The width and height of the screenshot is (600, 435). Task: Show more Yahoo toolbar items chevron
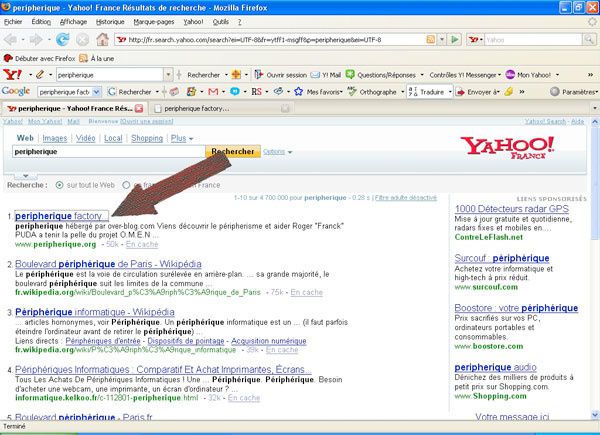point(590,75)
